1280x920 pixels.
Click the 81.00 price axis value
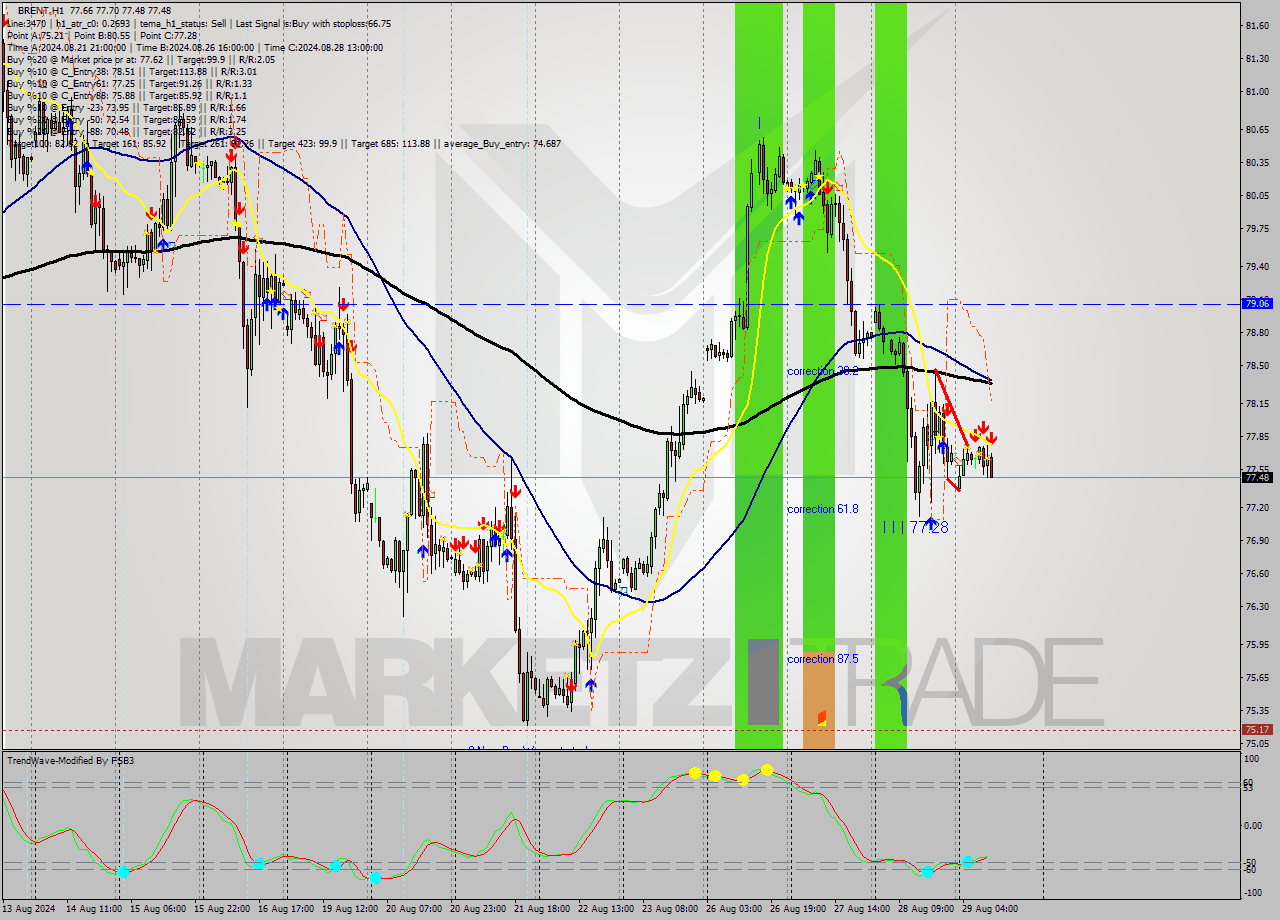pos(1256,92)
